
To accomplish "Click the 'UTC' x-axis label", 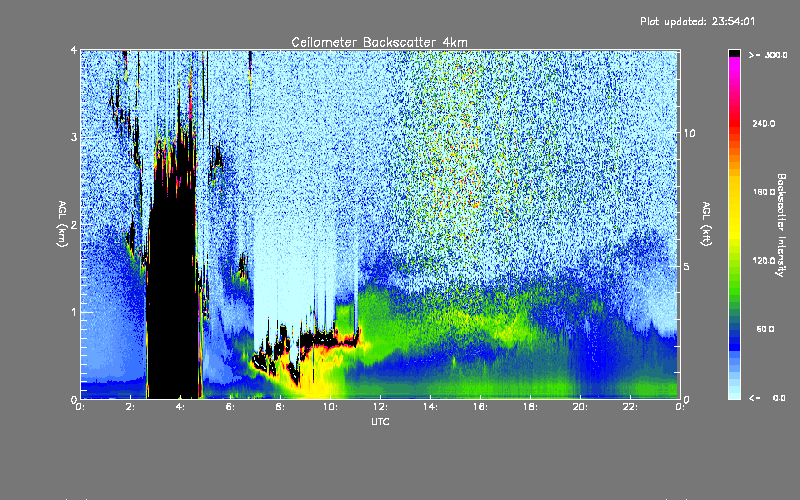I will coord(380,421).
